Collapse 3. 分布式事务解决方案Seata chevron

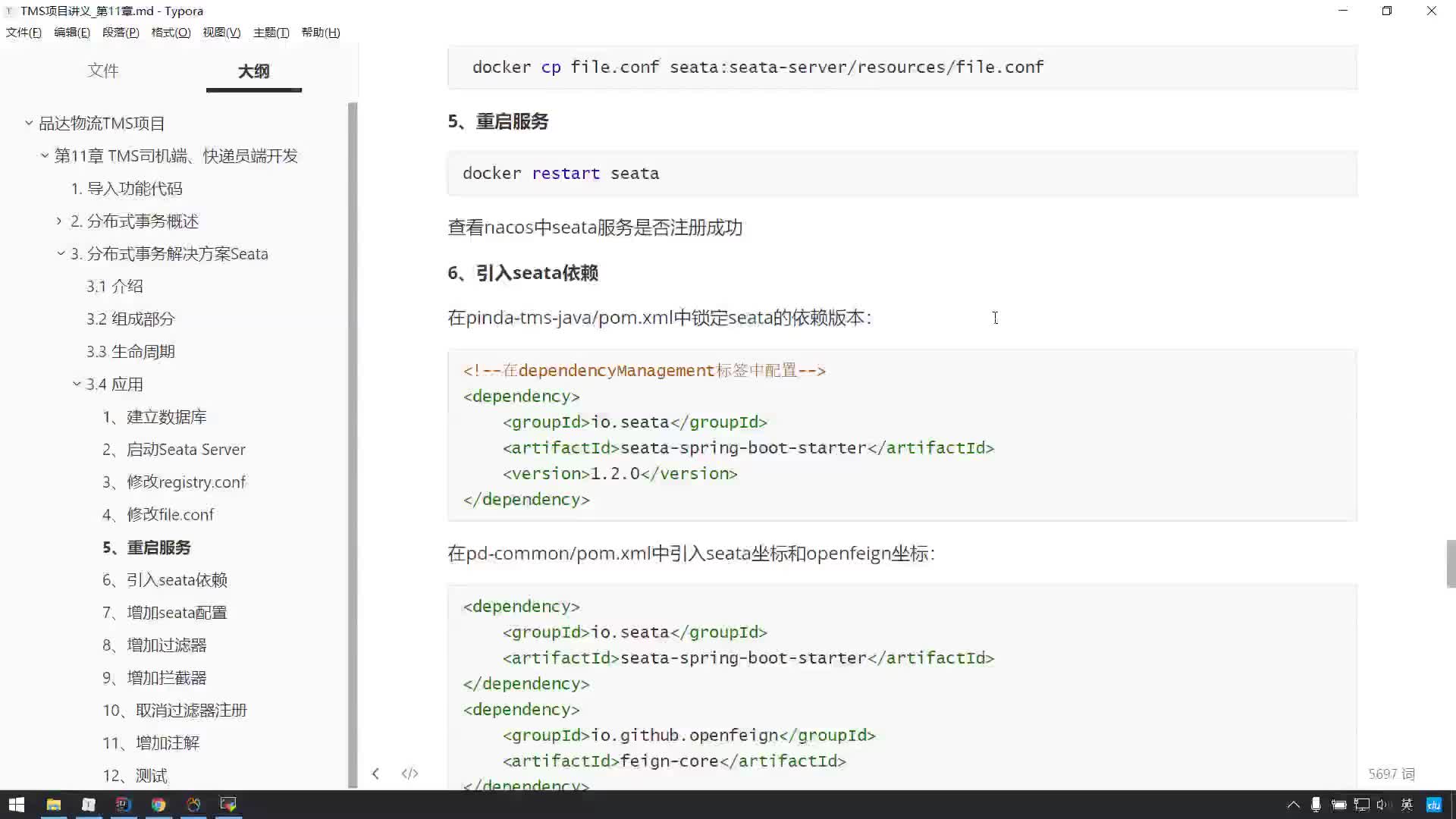pos(61,253)
